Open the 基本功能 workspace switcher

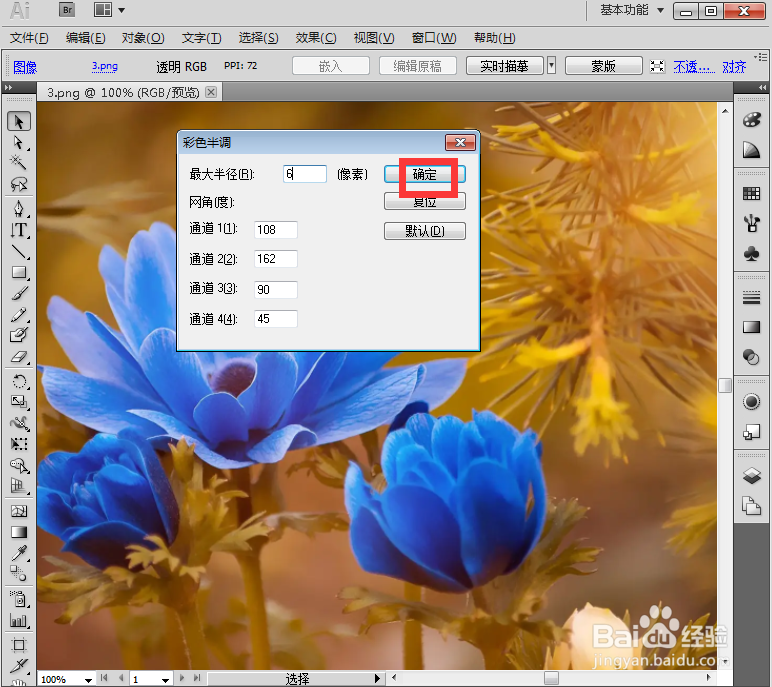(632, 10)
